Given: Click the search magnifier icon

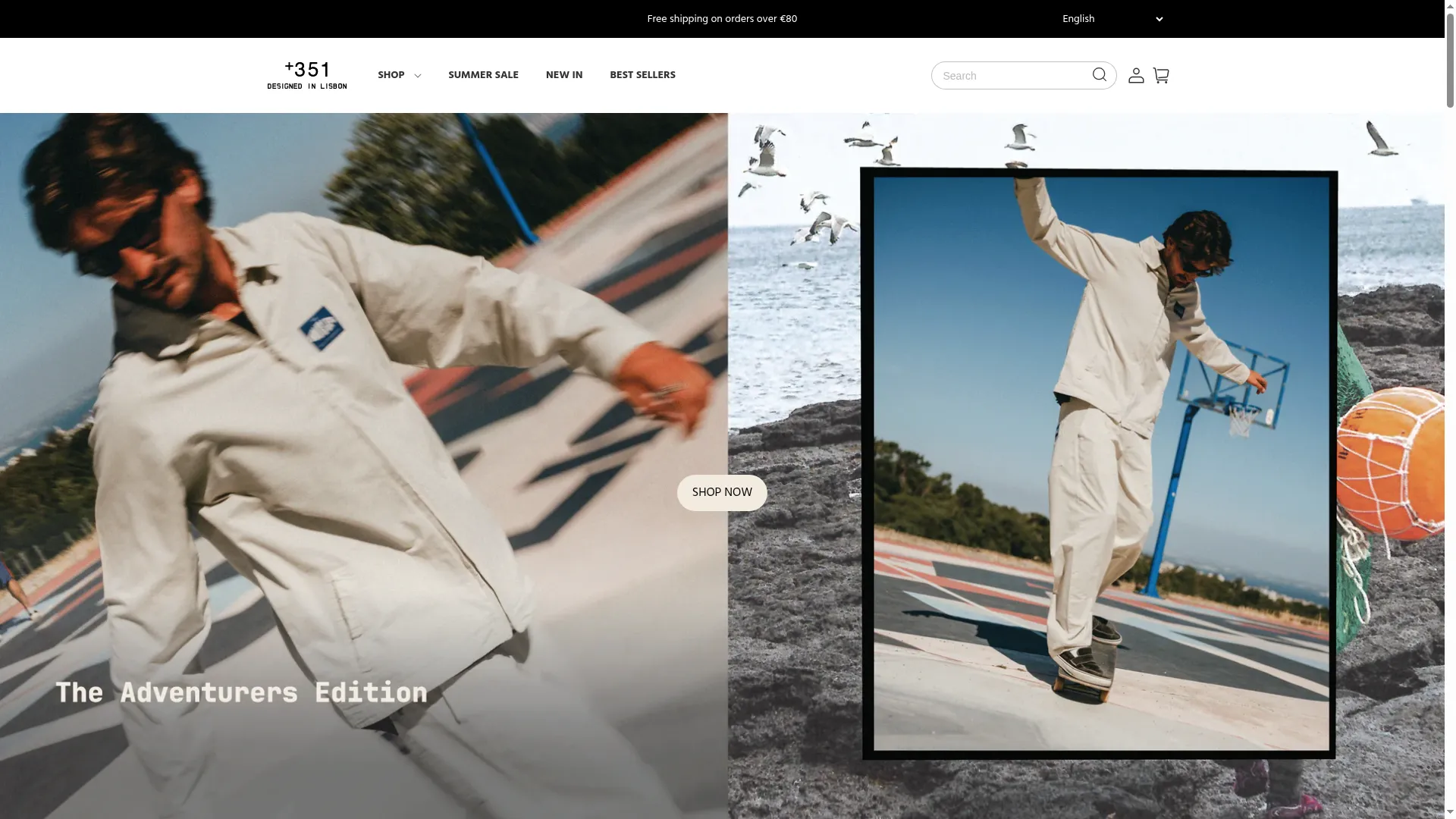Looking at the screenshot, I should 1100,74.
